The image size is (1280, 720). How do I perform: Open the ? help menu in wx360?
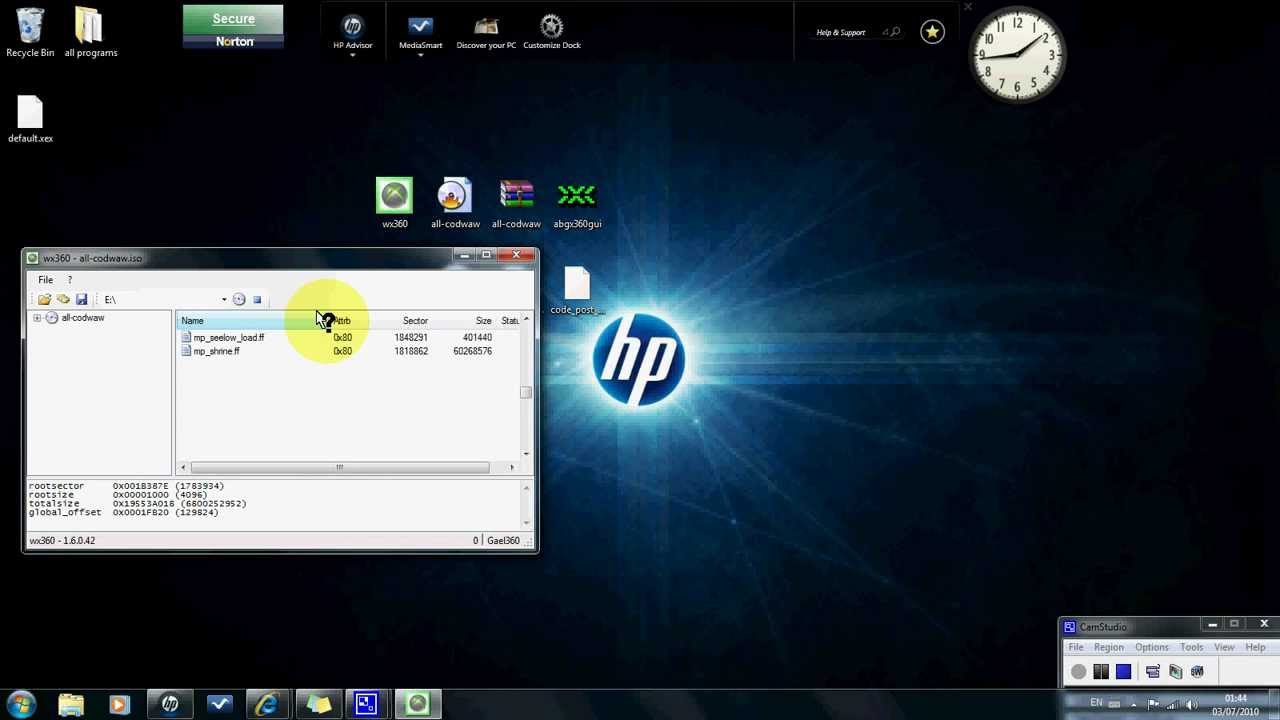coord(70,280)
